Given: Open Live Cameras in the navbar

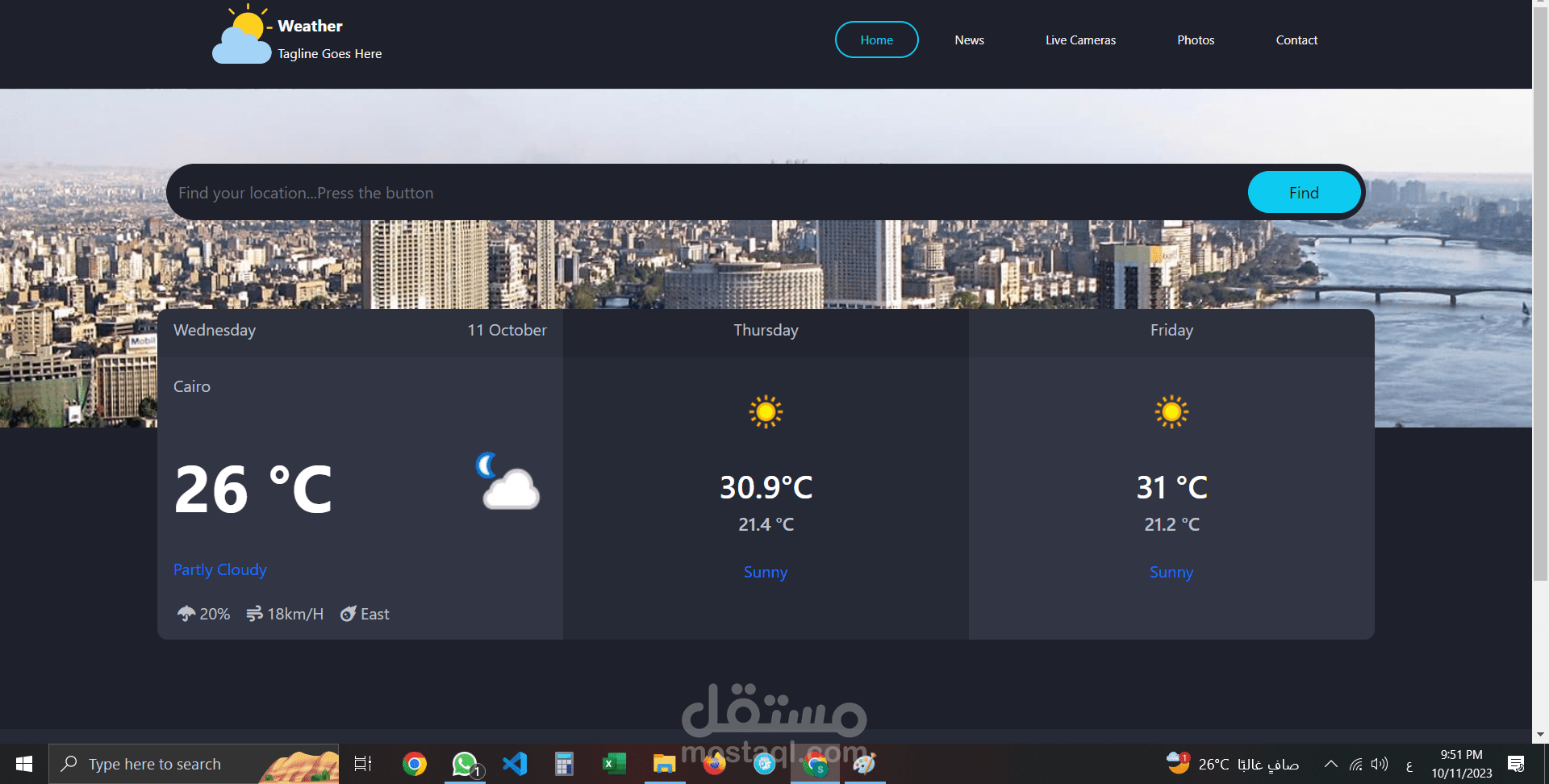Looking at the screenshot, I should [x=1080, y=40].
